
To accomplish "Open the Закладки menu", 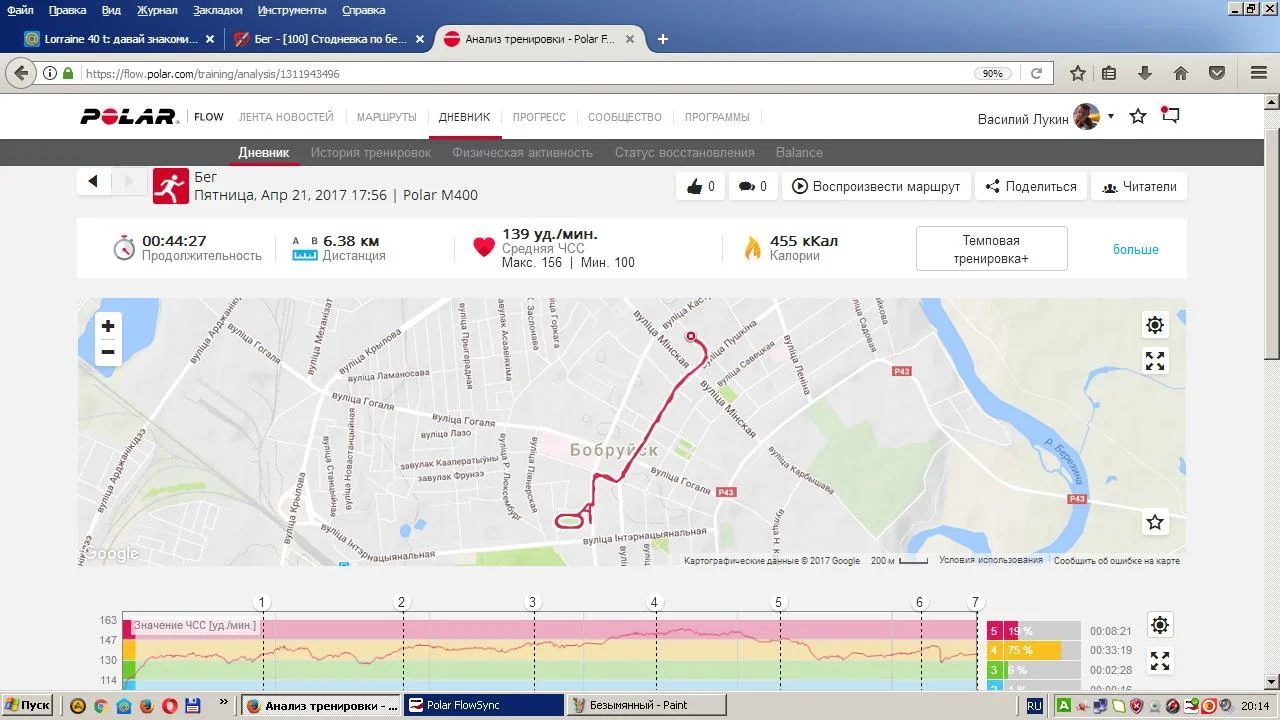I will click(x=217, y=10).
